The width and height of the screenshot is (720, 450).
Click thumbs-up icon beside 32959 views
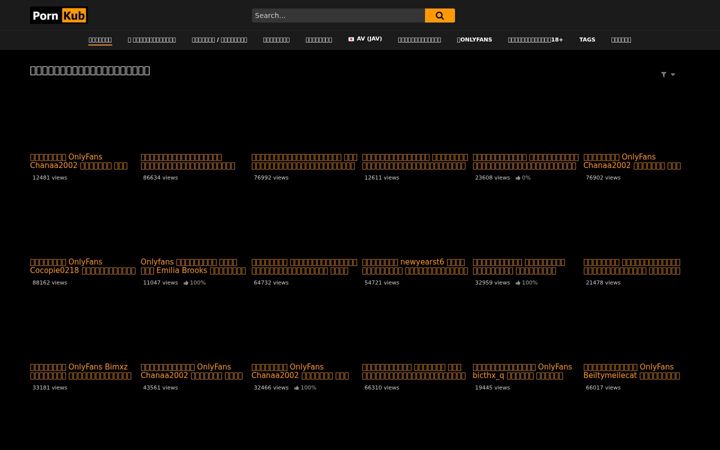pos(518,283)
